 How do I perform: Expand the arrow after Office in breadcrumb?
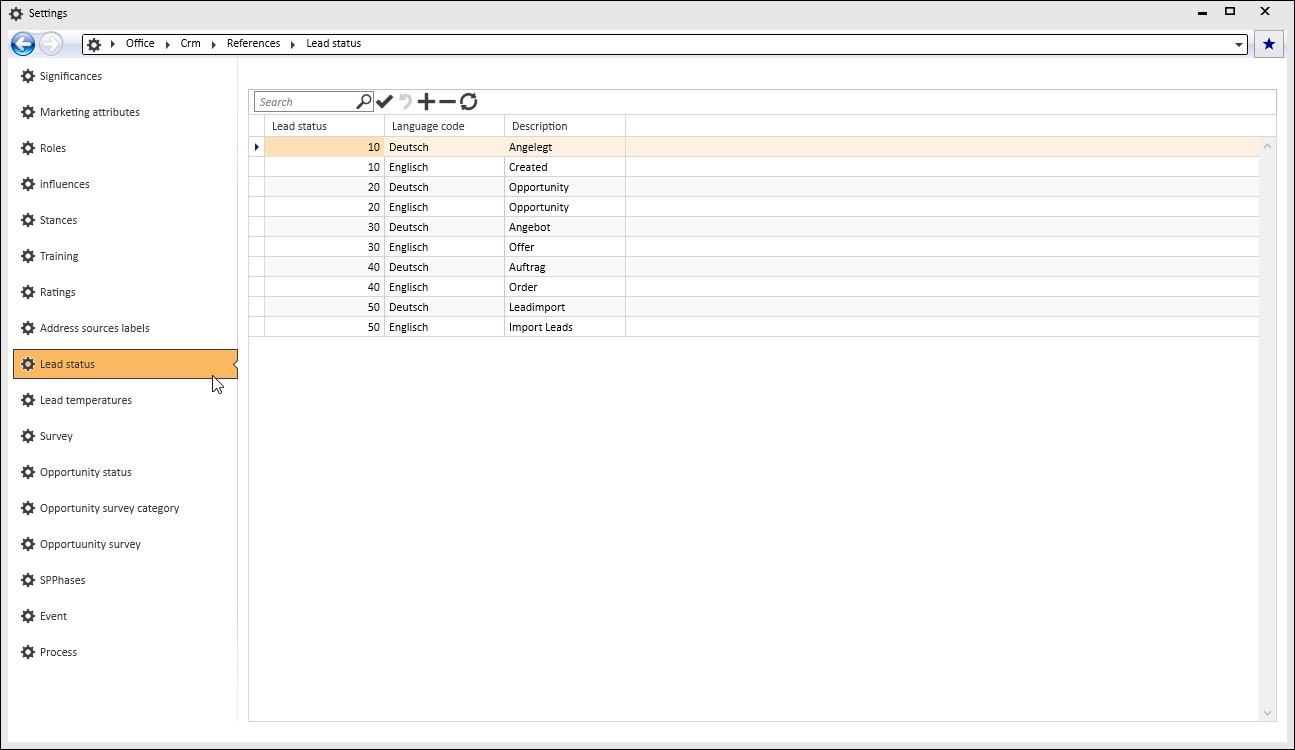click(168, 45)
